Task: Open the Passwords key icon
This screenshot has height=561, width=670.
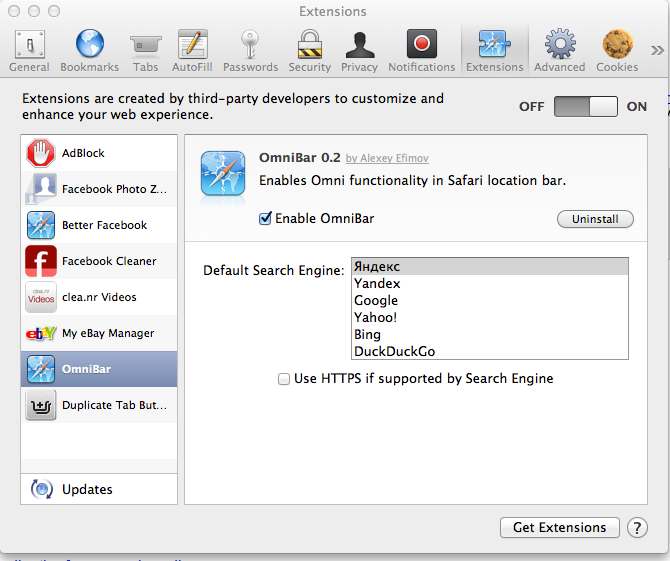Action: click(250, 44)
